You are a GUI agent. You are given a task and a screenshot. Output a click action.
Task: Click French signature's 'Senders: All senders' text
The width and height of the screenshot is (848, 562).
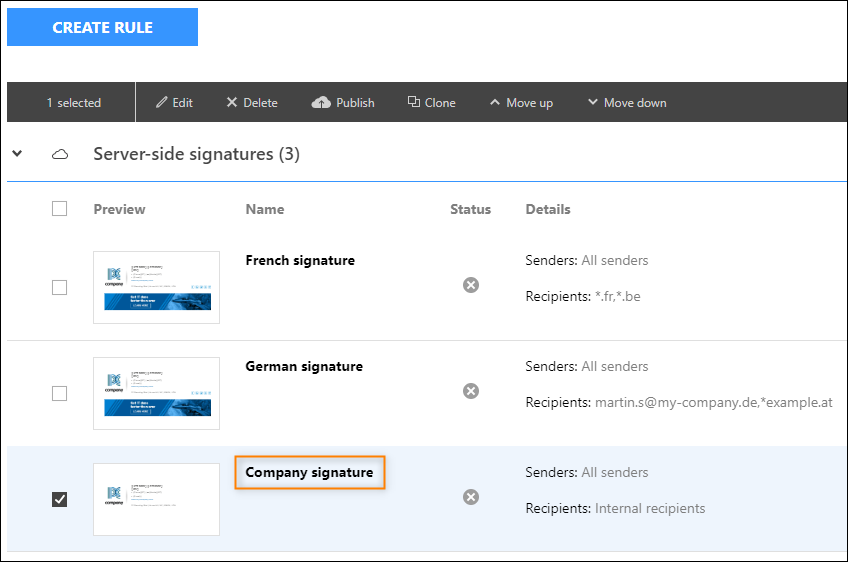pyautogui.click(x=587, y=261)
